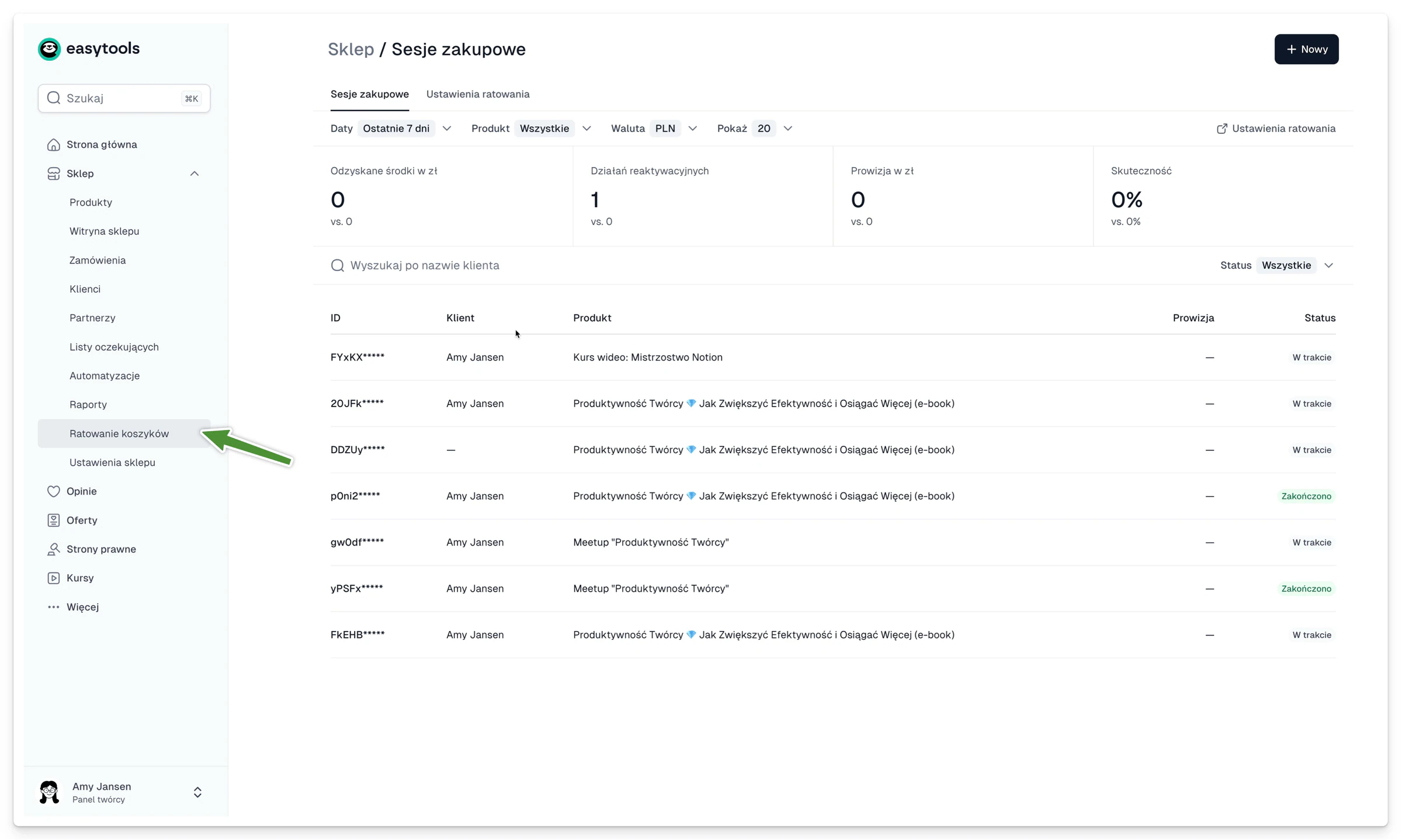Click the Nowy button

coord(1306,49)
